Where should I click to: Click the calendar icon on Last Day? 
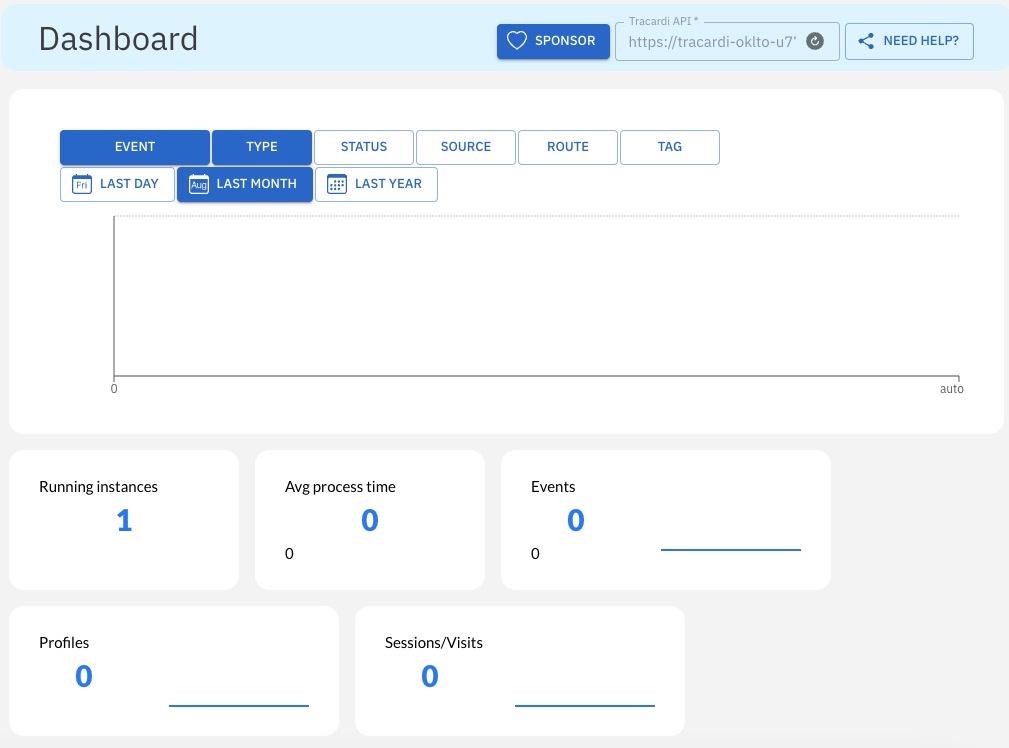click(x=82, y=184)
